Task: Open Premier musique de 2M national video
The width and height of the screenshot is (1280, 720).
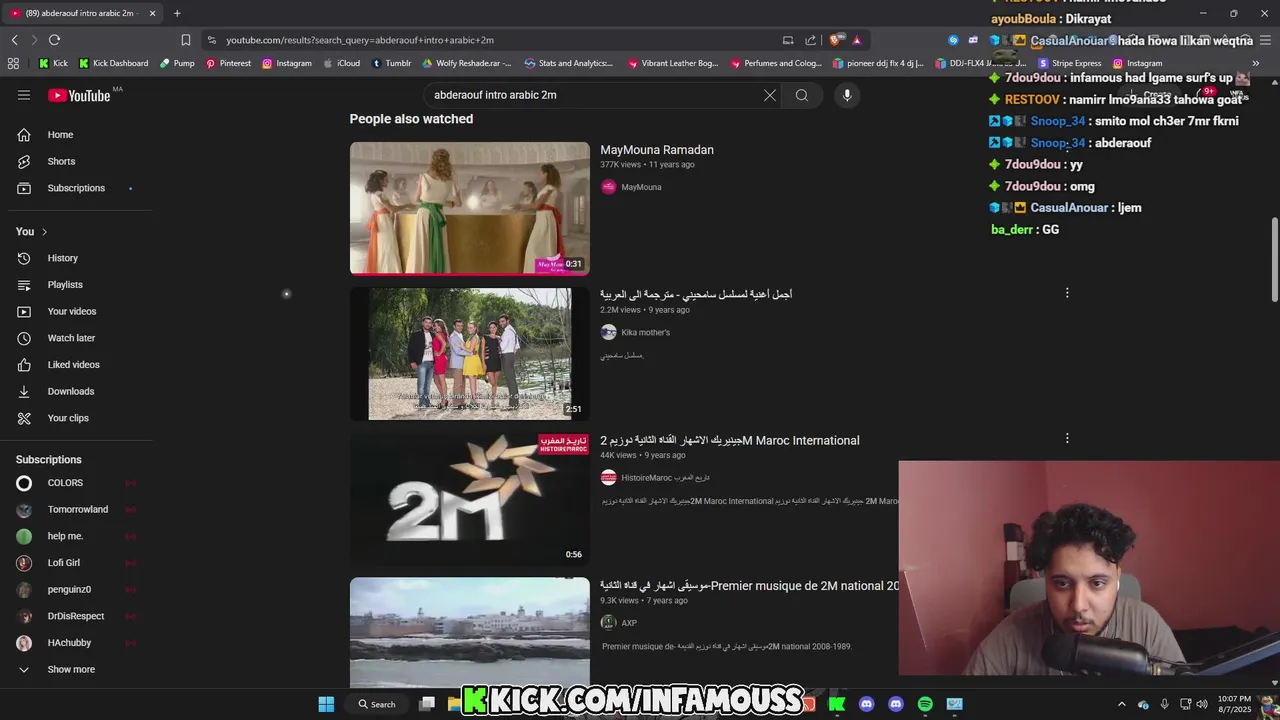Action: point(749,586)
